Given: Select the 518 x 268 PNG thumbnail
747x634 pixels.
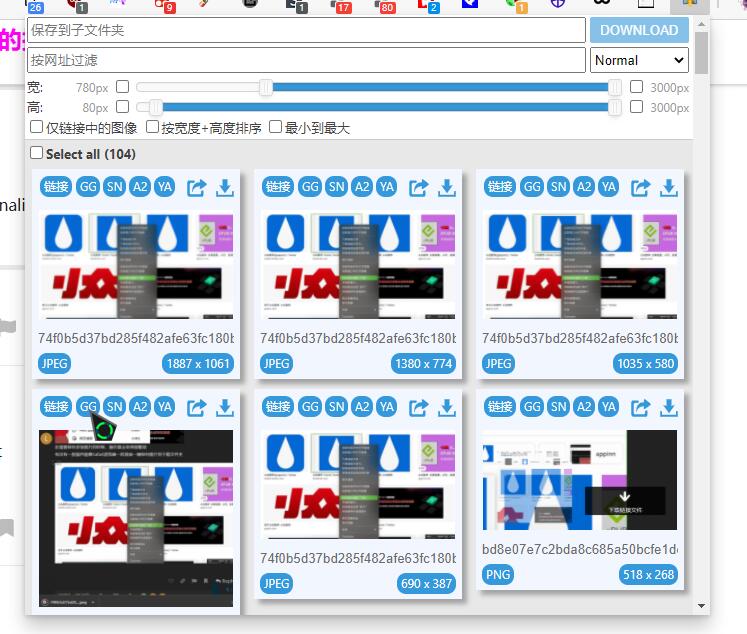Looking at the screenshot, I should coord(579,481).
